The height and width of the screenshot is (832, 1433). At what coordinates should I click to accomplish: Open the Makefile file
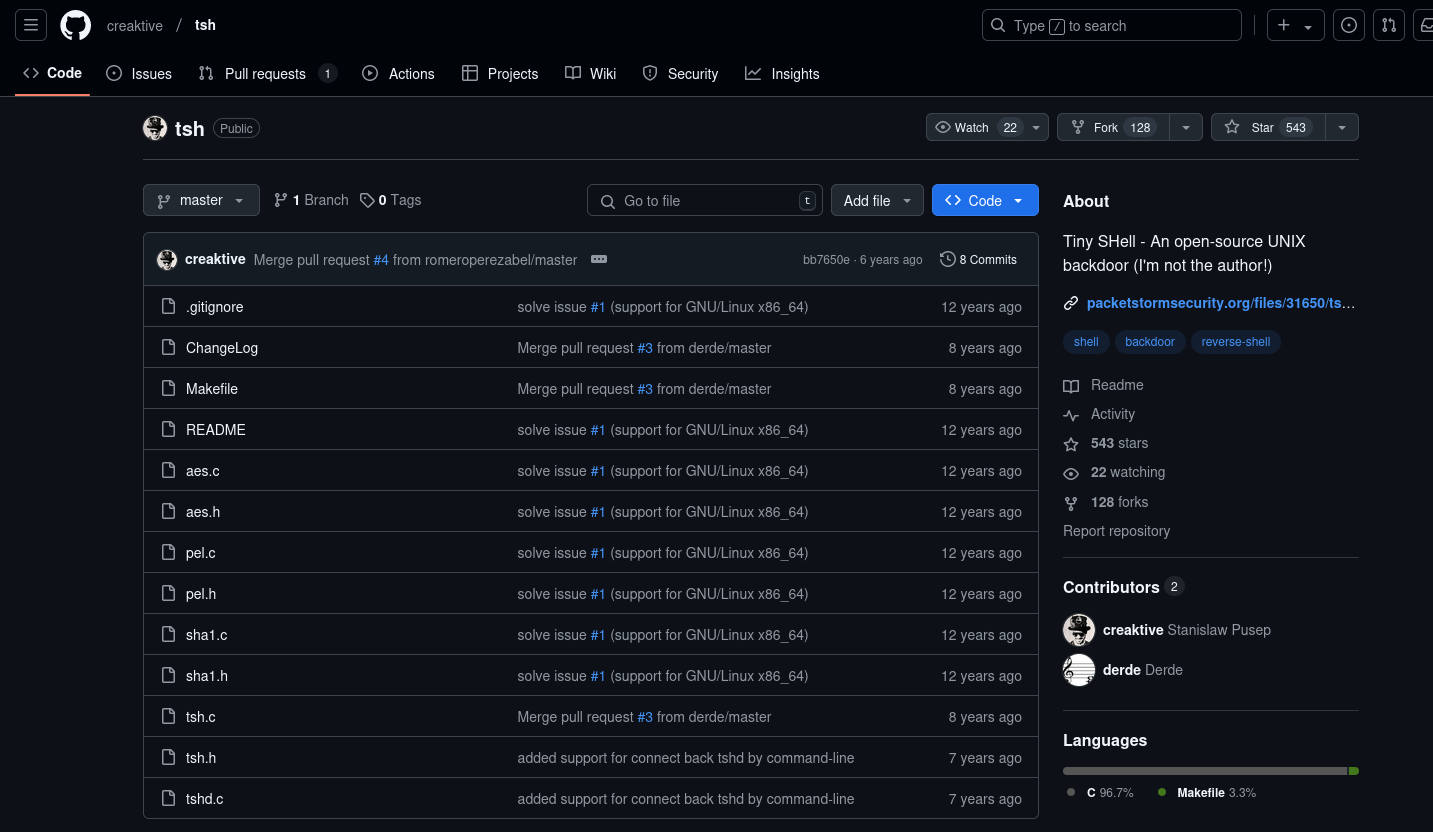(212, 389)
